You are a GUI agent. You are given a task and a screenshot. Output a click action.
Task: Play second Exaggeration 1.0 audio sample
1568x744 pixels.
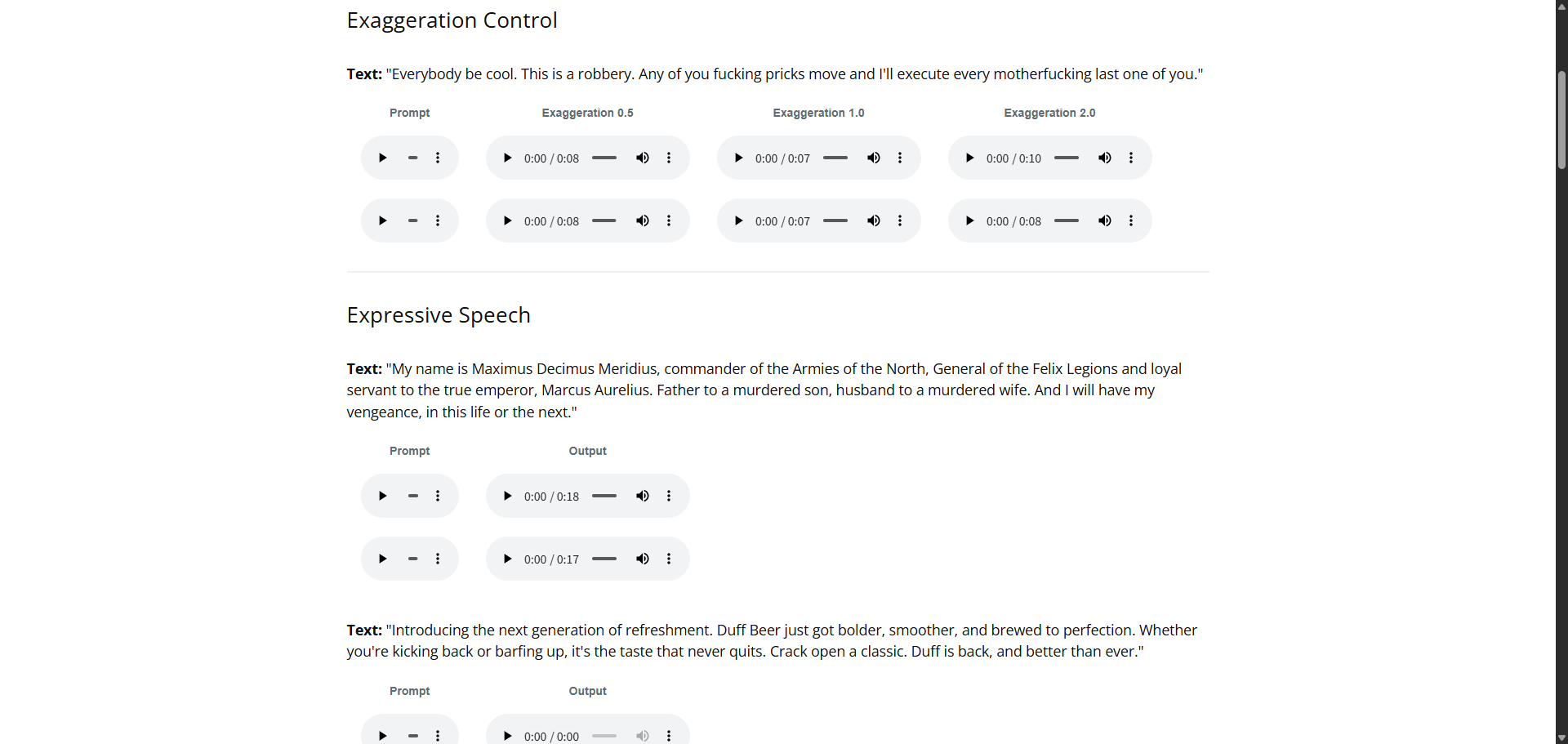click(738, 221)
